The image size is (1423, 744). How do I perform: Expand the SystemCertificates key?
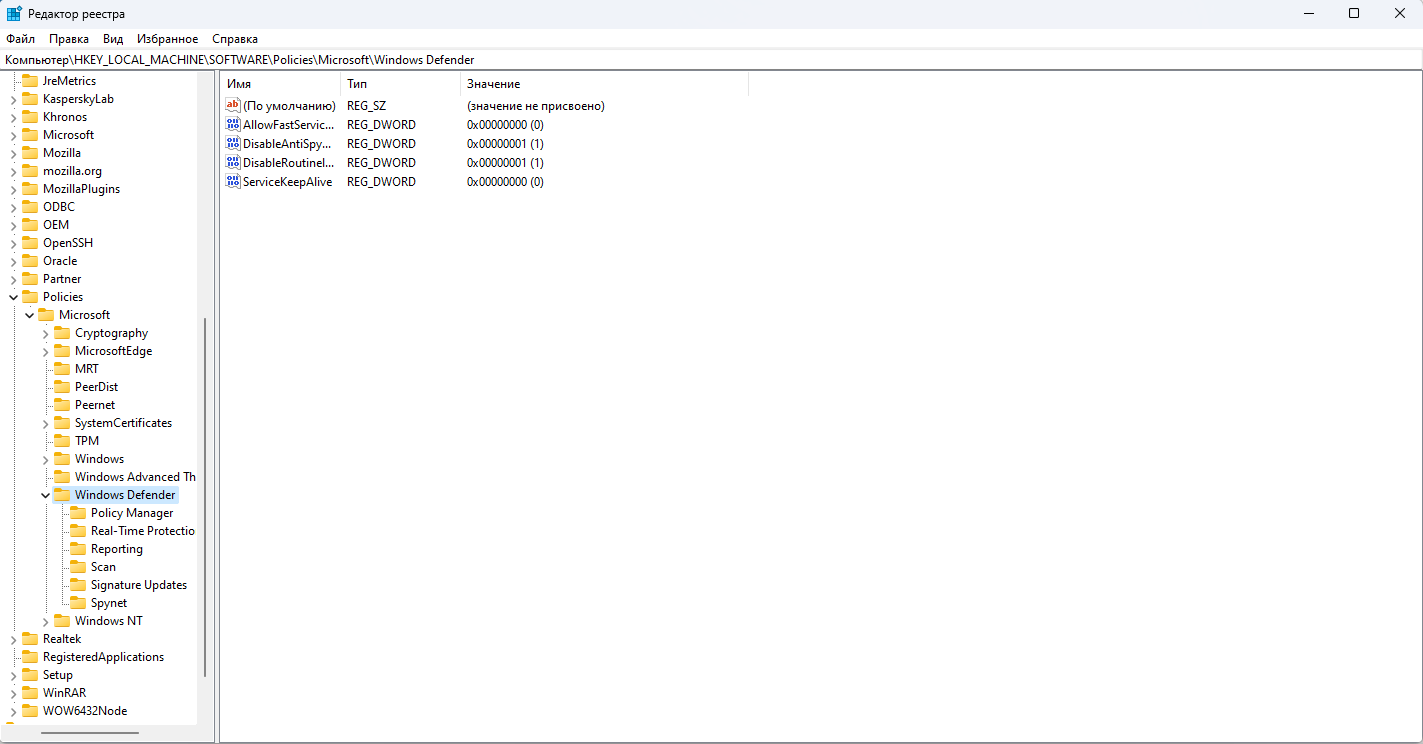coord(45,423)
